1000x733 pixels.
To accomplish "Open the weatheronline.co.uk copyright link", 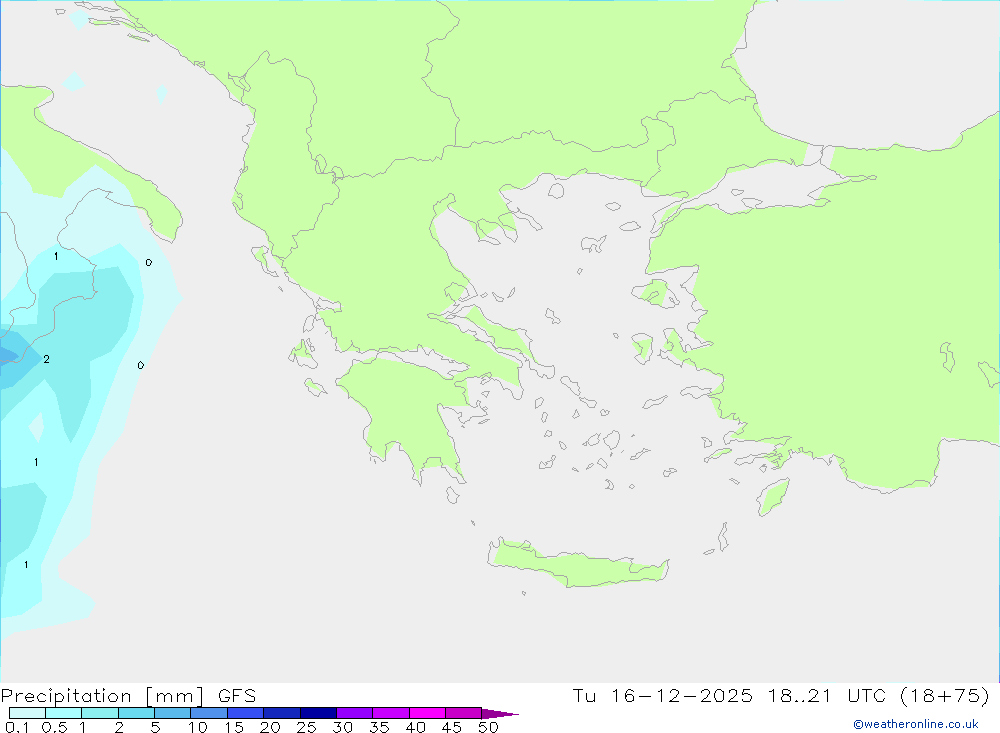I will tap(916, 724).
